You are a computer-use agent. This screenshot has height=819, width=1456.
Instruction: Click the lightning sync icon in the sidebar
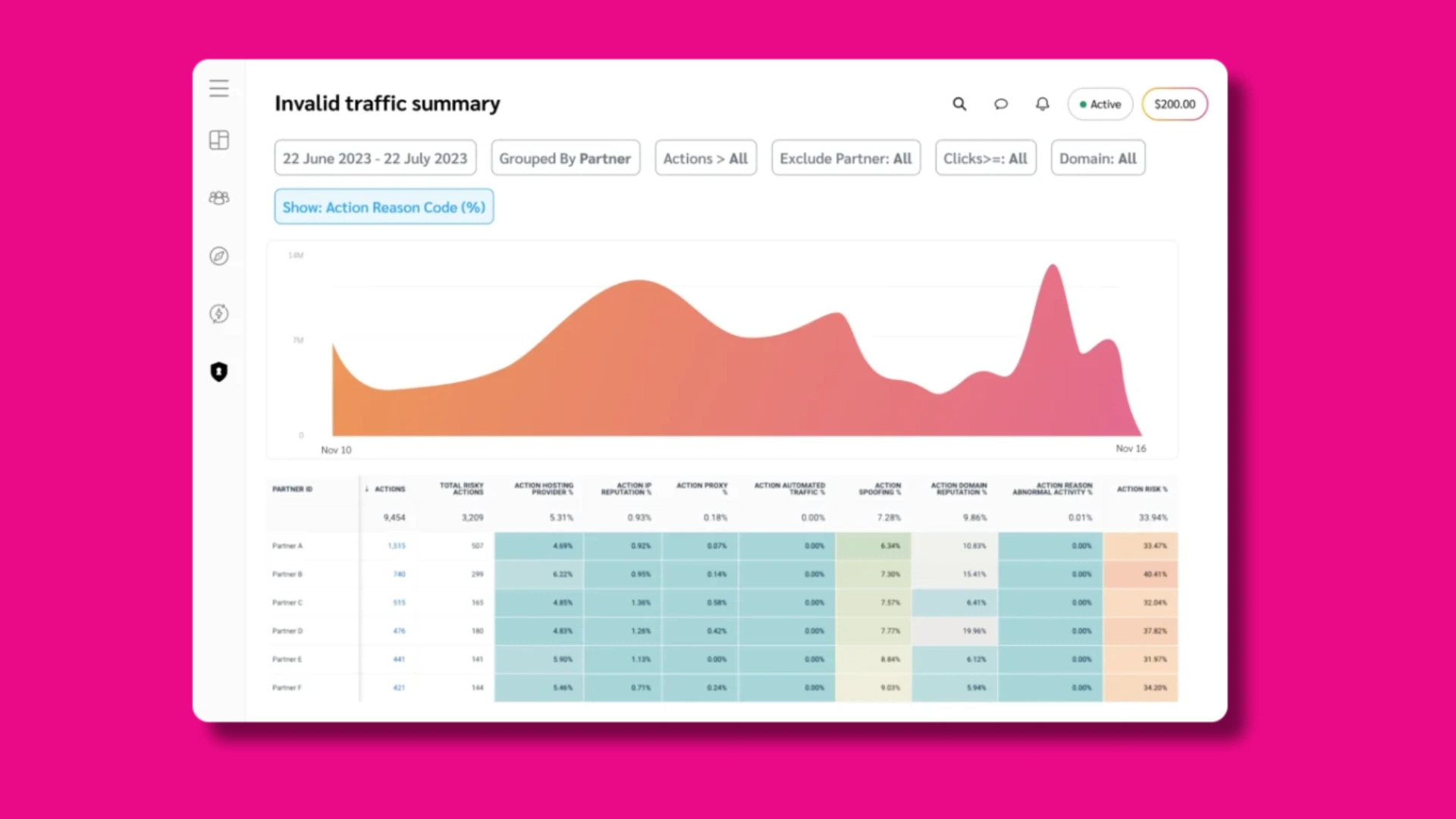click(218, 313)
